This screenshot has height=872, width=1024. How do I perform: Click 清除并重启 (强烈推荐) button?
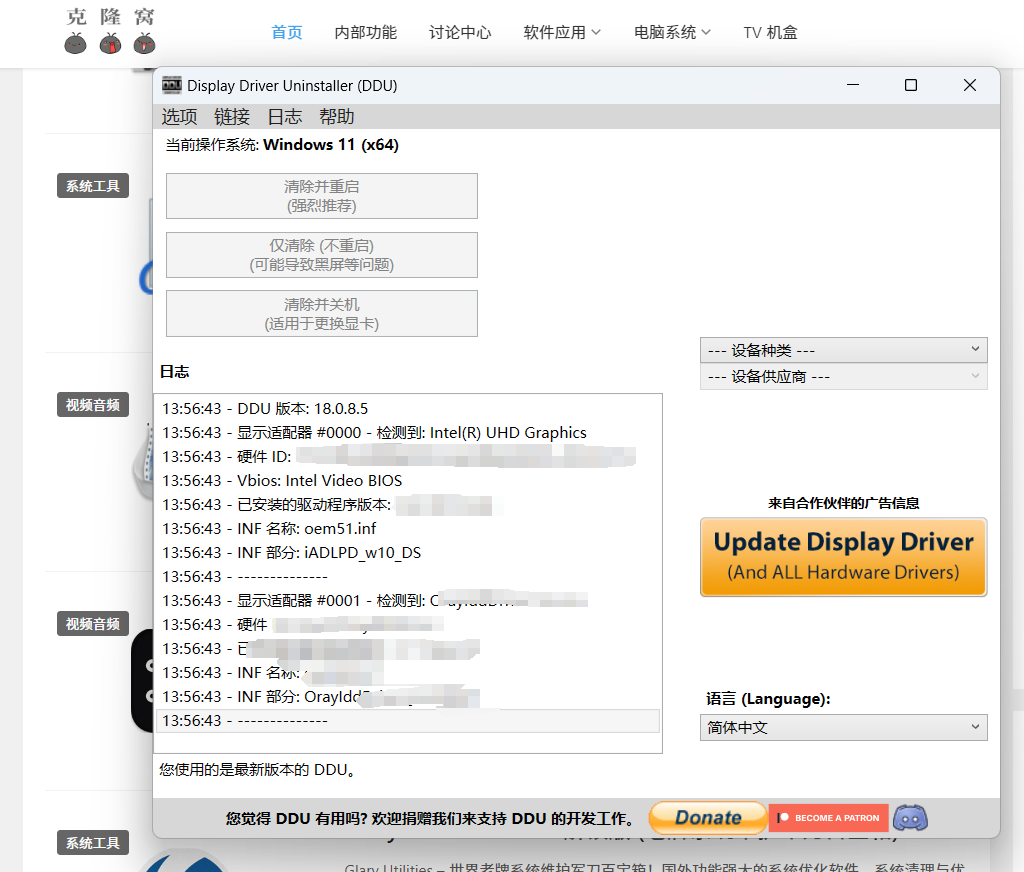pyautogui.click(x=322, y=196)
